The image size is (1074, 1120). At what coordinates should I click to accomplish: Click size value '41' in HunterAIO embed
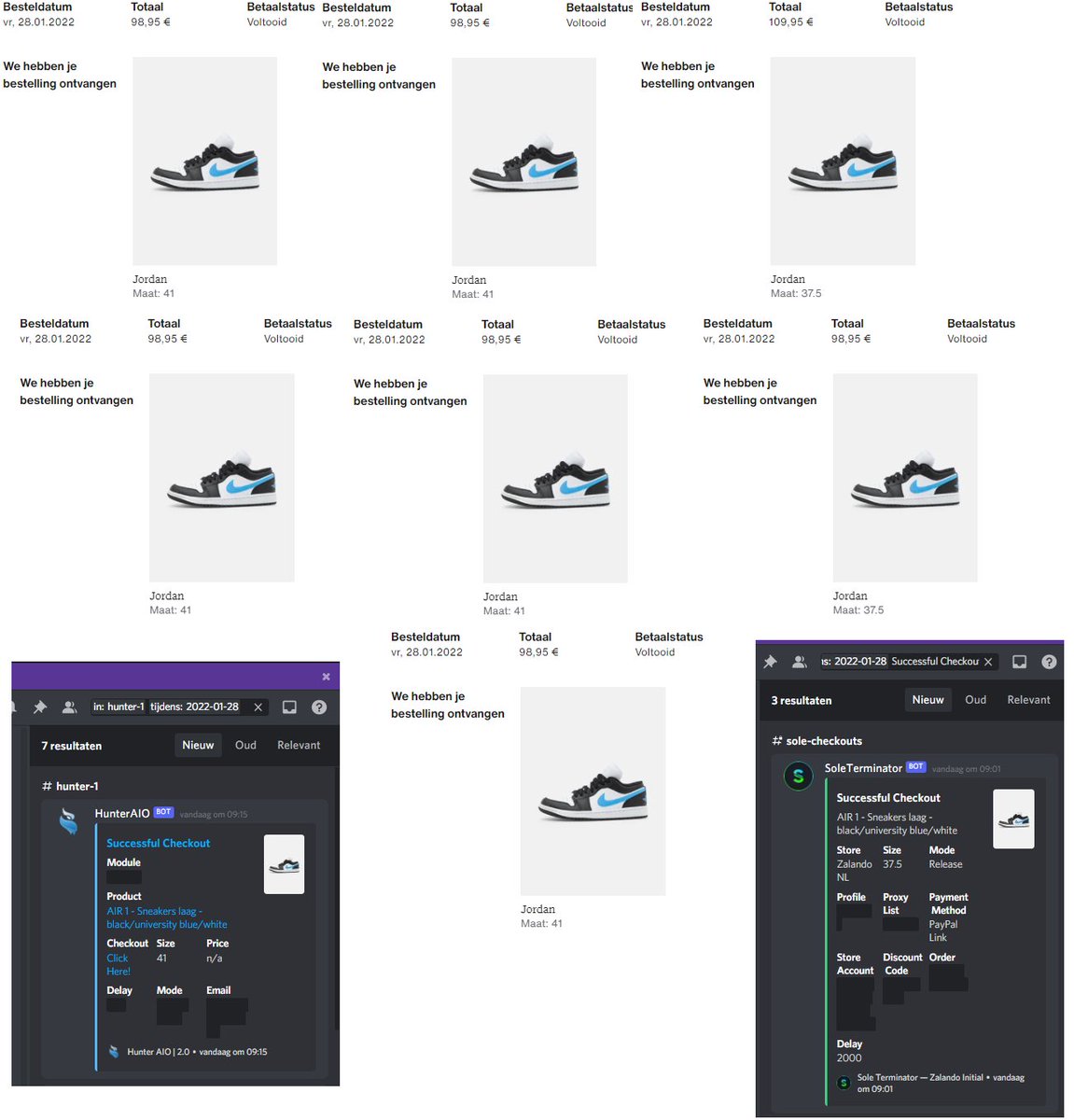[x=161, y=959]
